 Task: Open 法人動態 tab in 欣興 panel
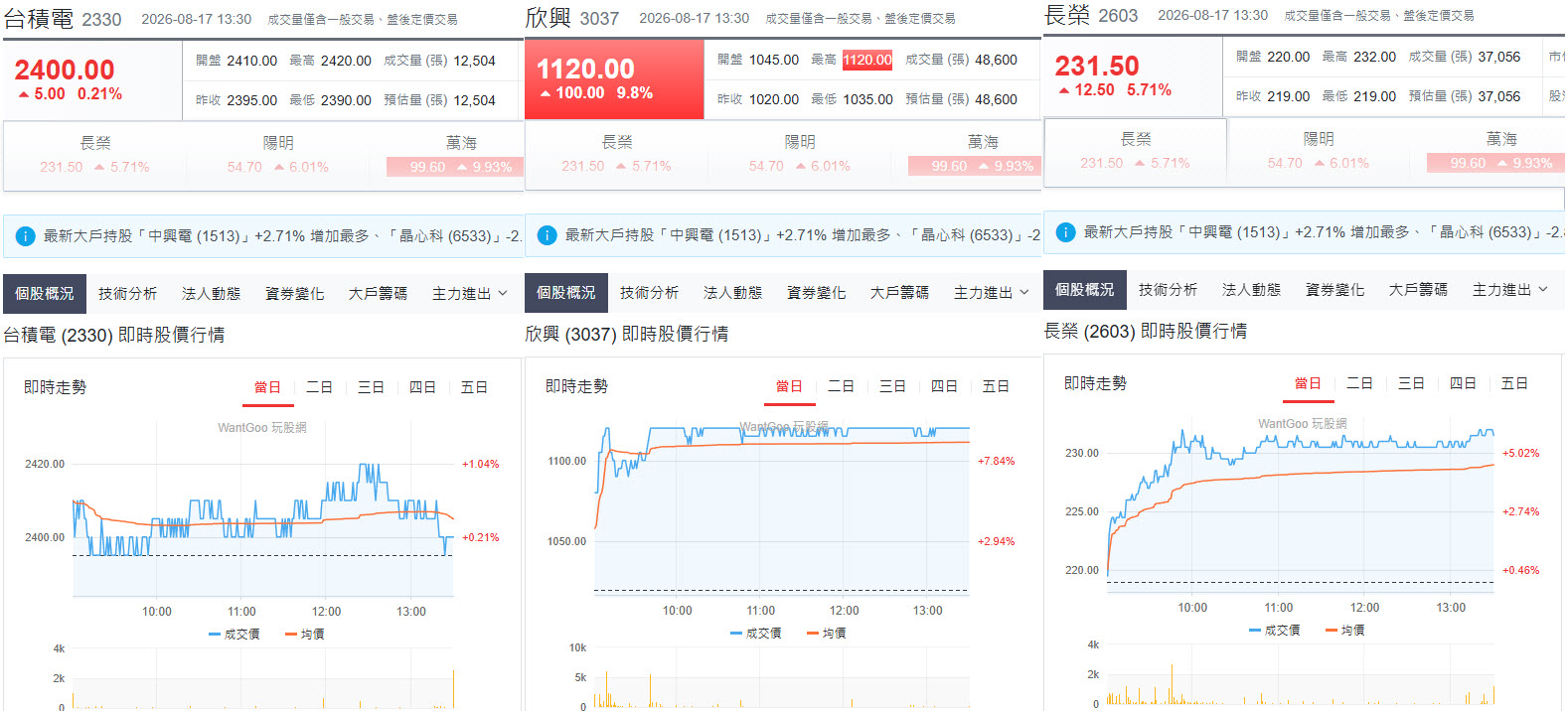(x=733, y=292)
